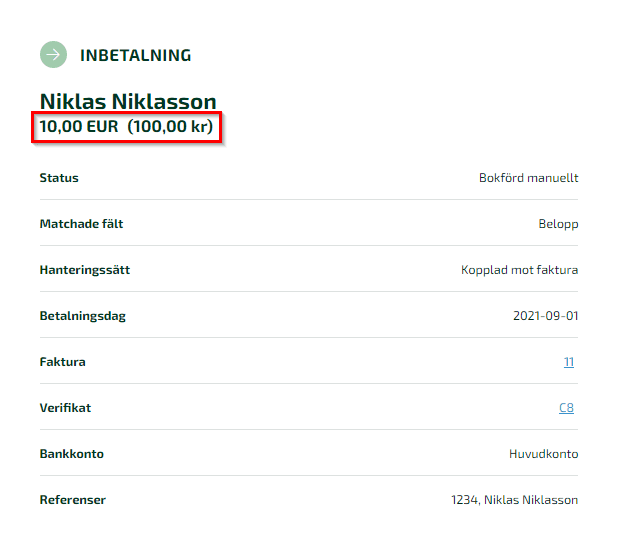Click the green arrow Inbetalning icon
This screenshot has width=618, height=543.
[53, 54]
